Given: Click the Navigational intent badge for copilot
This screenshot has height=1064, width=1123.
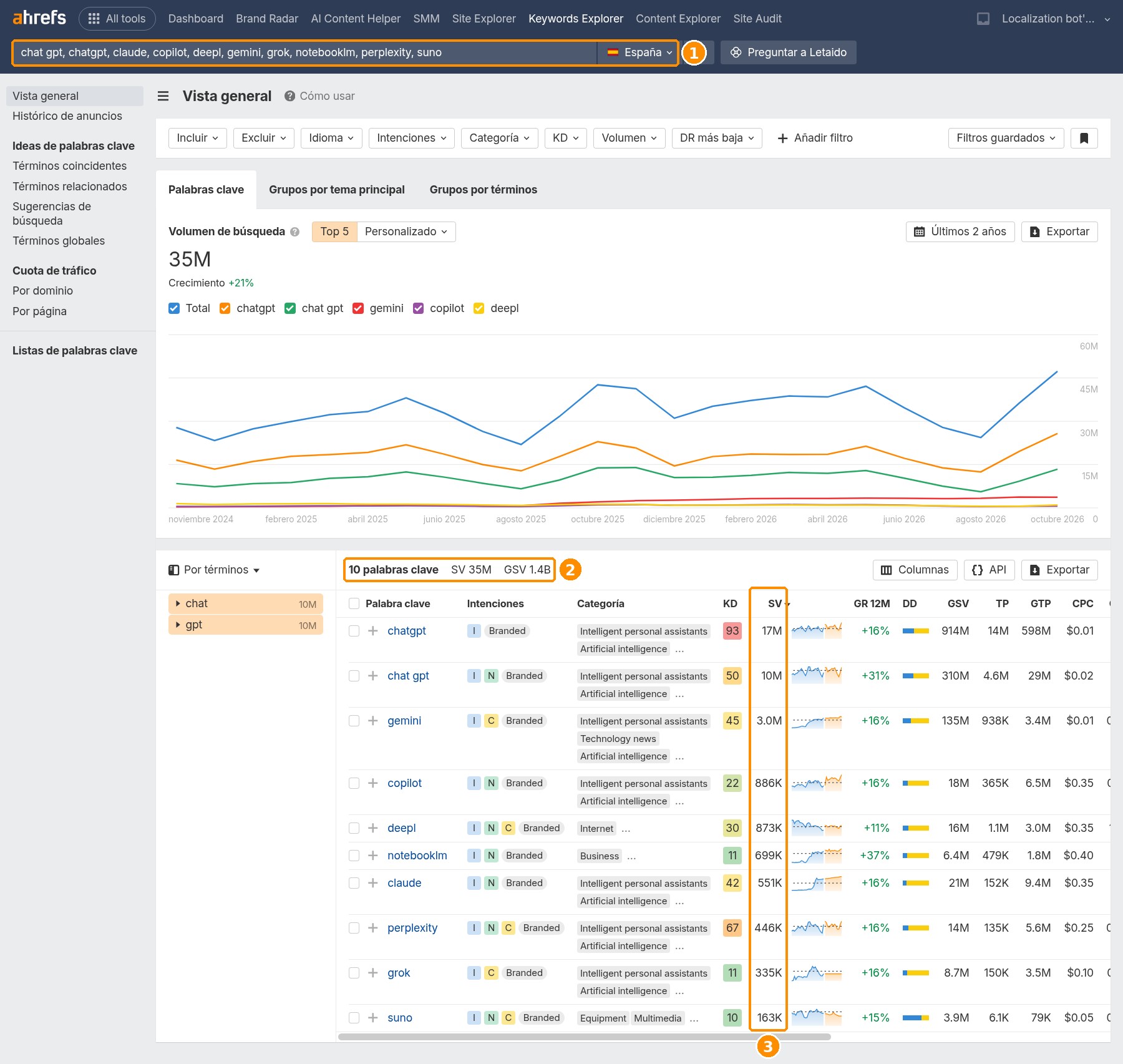Looking at the screenshot, I should click(x=491, y=783).
